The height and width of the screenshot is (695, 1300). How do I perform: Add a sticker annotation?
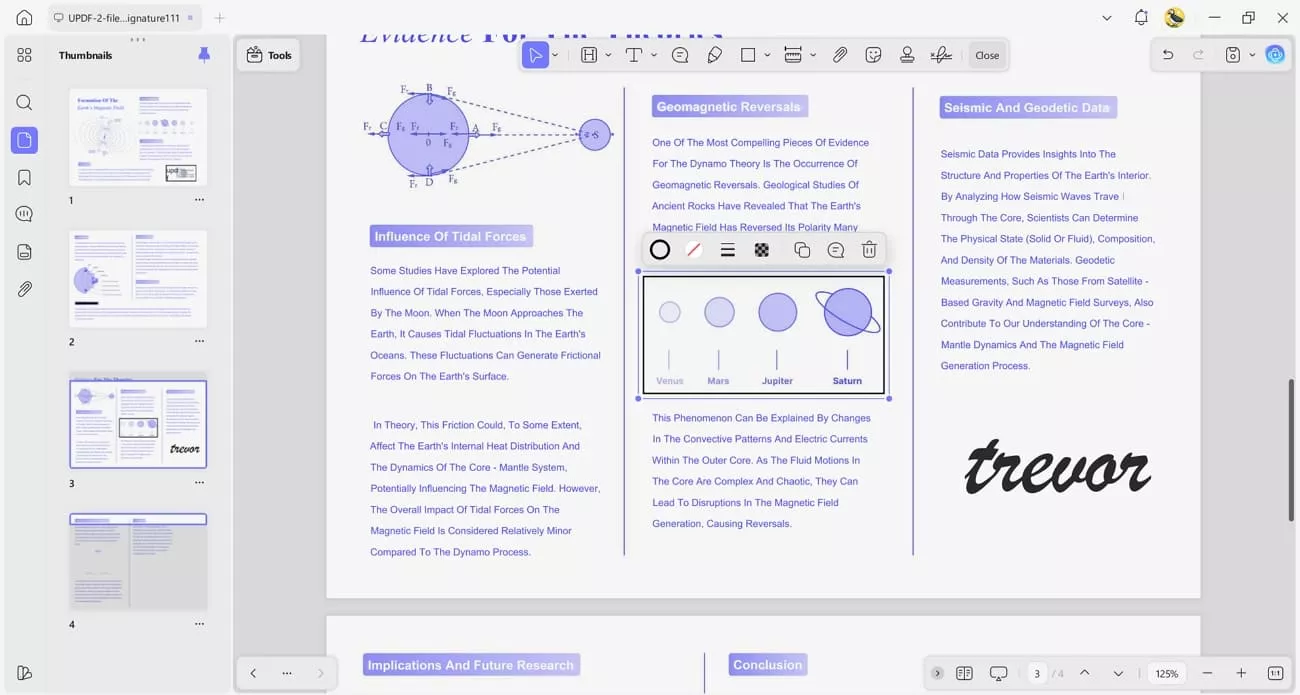(873, 55)
